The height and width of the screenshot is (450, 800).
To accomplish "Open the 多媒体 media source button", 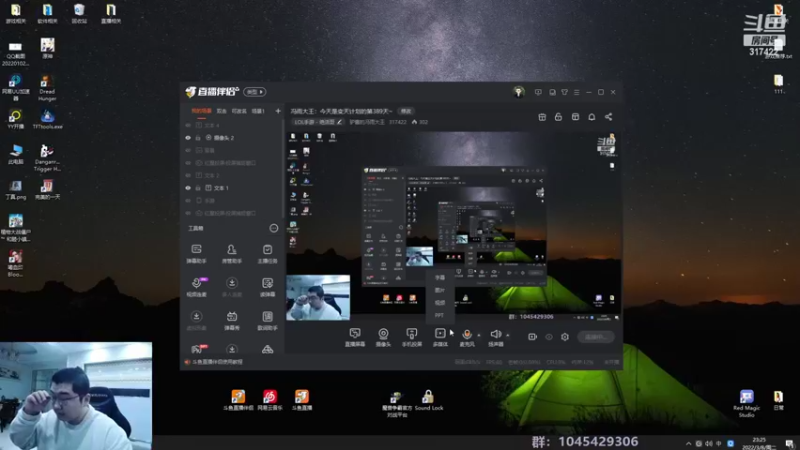I will point(440,337).
